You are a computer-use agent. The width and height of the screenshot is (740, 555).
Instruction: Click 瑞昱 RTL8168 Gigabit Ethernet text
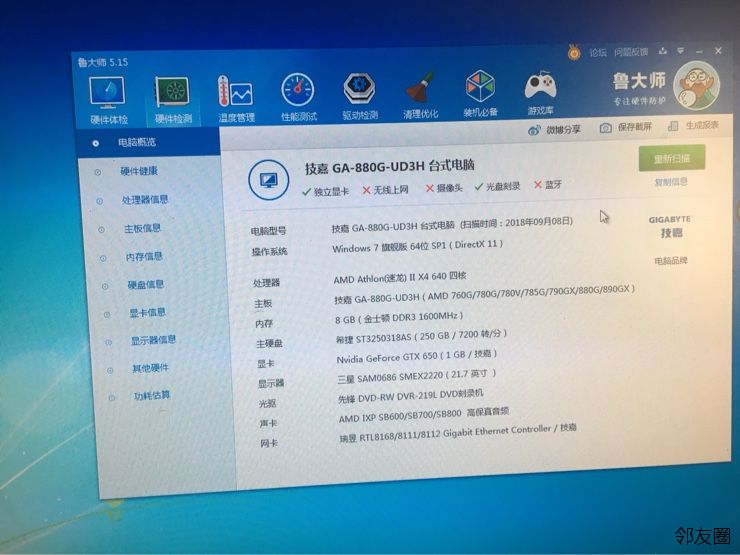(458, 433)
